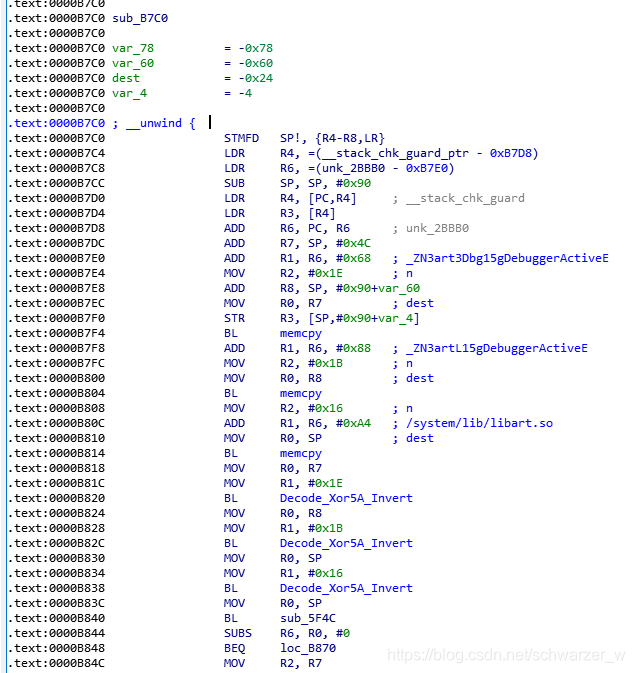
Task: Click _ZN3art3Dbg15gDebuggerActiveE comment
Action: click(507, 258)
